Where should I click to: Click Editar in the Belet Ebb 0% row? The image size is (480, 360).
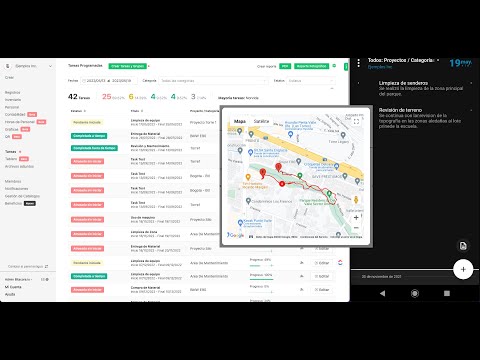click(x=322, y=290)
